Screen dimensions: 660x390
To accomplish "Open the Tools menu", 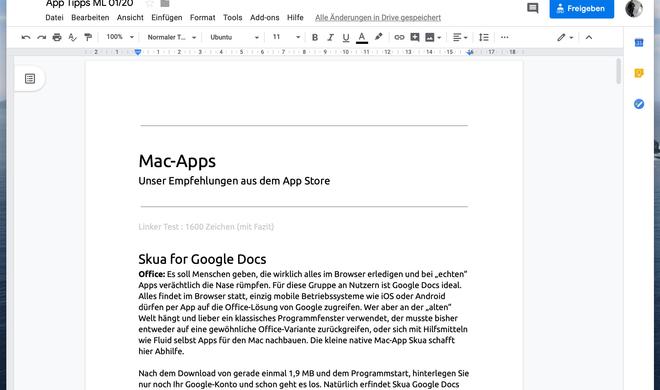I will tap(232, 18).
